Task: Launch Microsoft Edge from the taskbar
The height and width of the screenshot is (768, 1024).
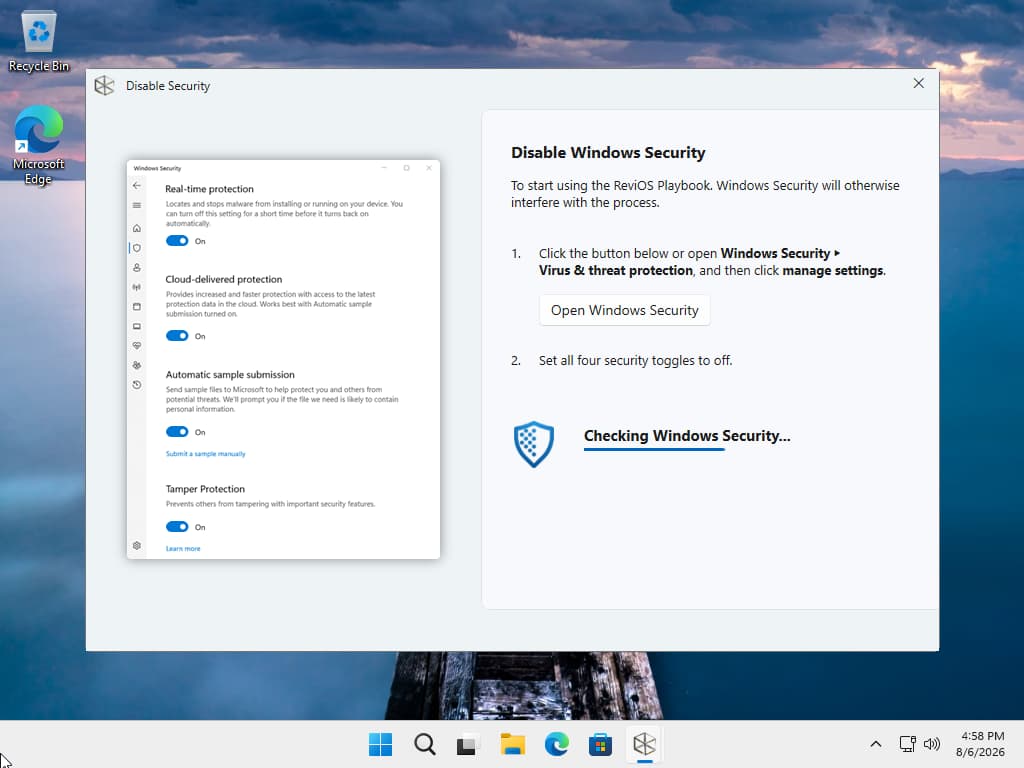Action: click(556, 744)
